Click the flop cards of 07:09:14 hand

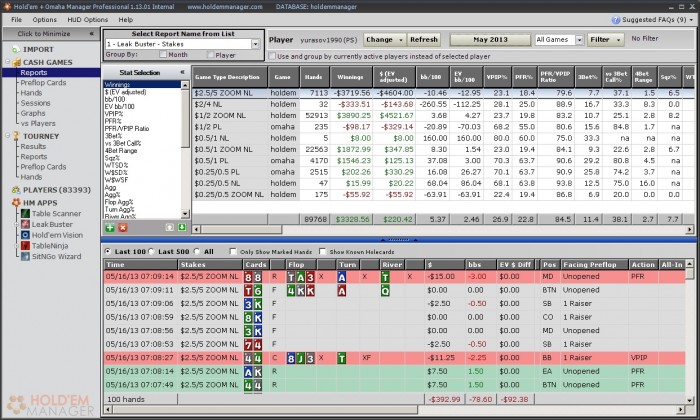300,277
